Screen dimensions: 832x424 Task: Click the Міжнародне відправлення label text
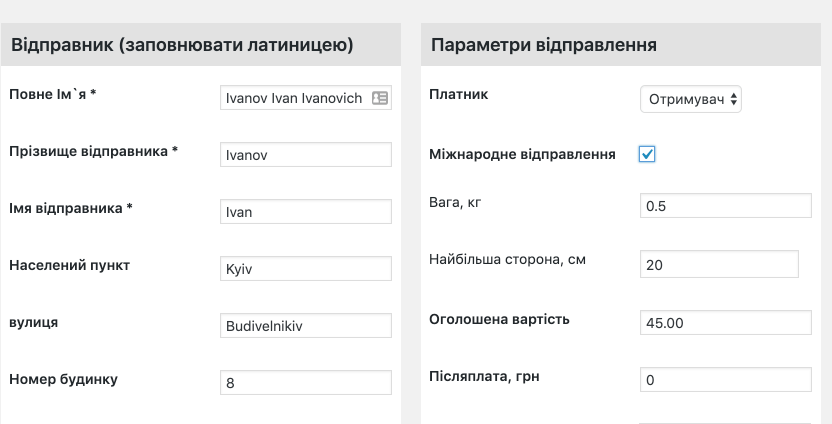522,154
